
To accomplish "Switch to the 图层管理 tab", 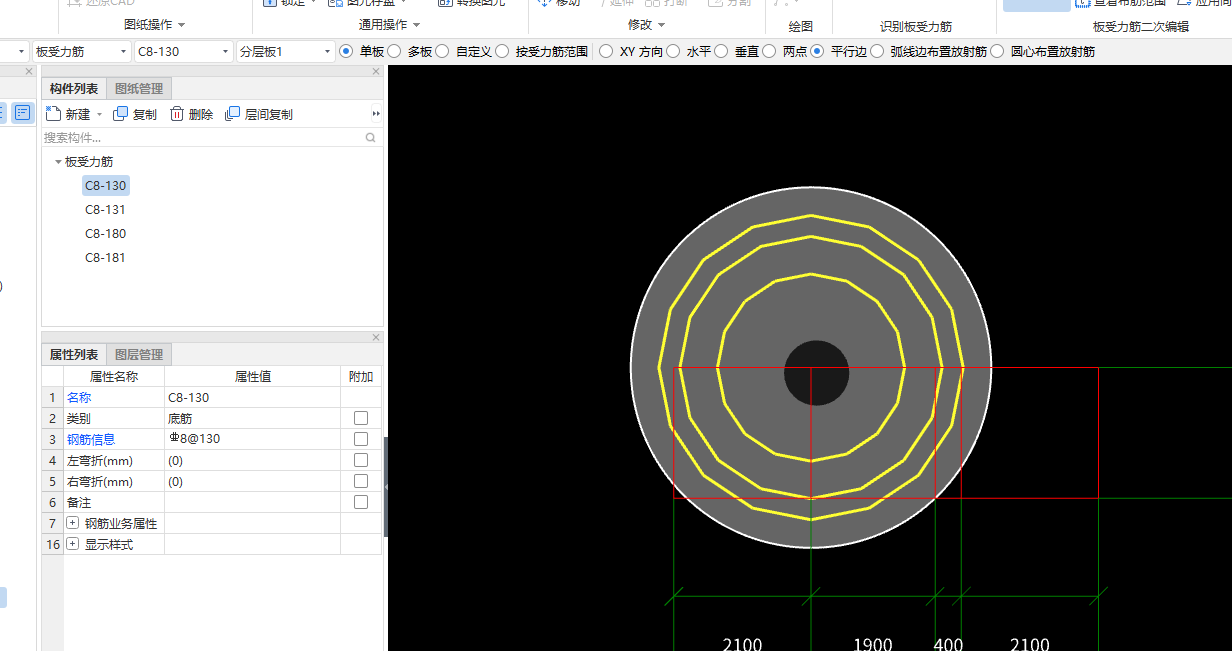I will click(x=139, y=355).
